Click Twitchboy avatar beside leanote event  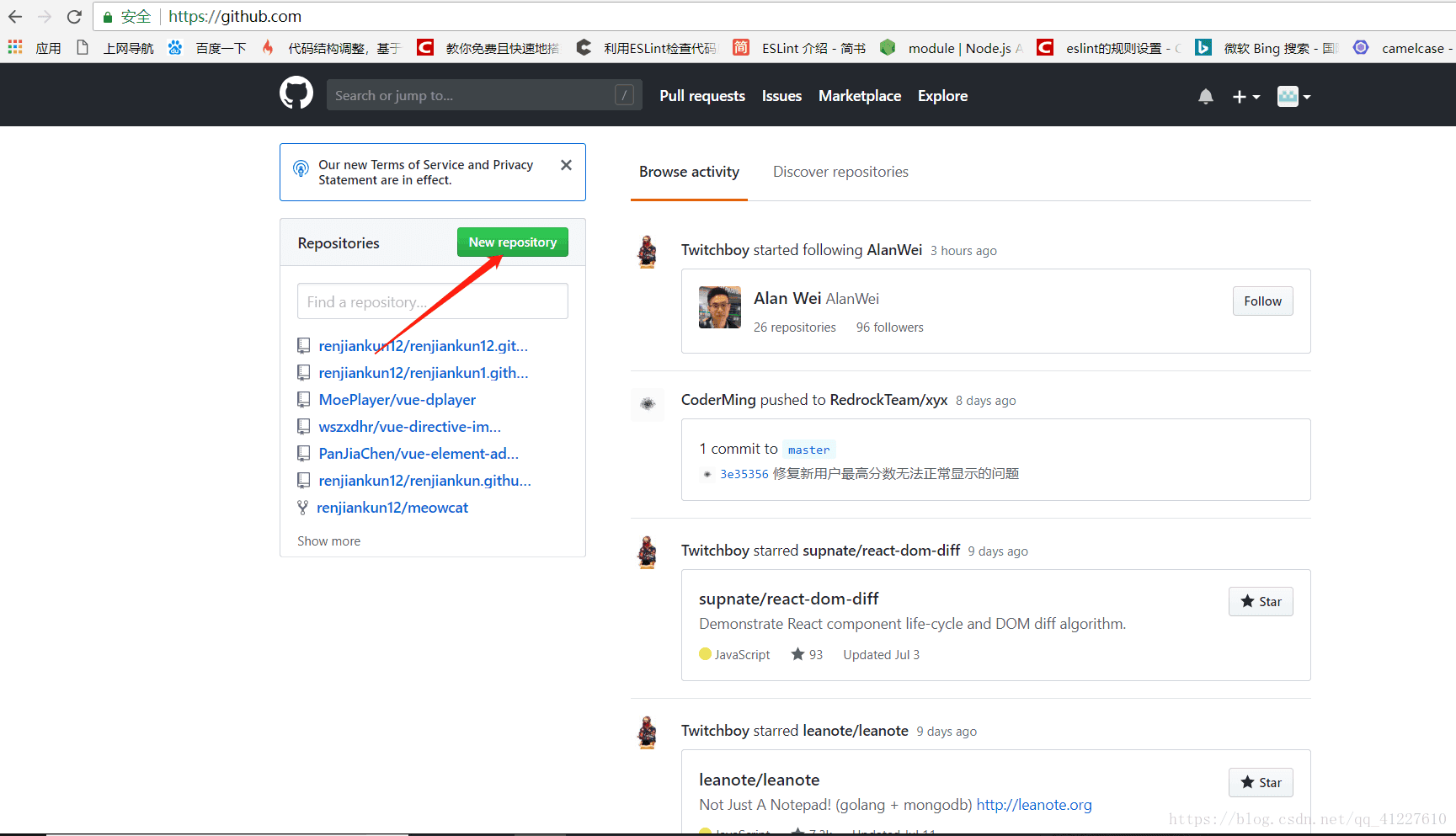coord(648,732)
